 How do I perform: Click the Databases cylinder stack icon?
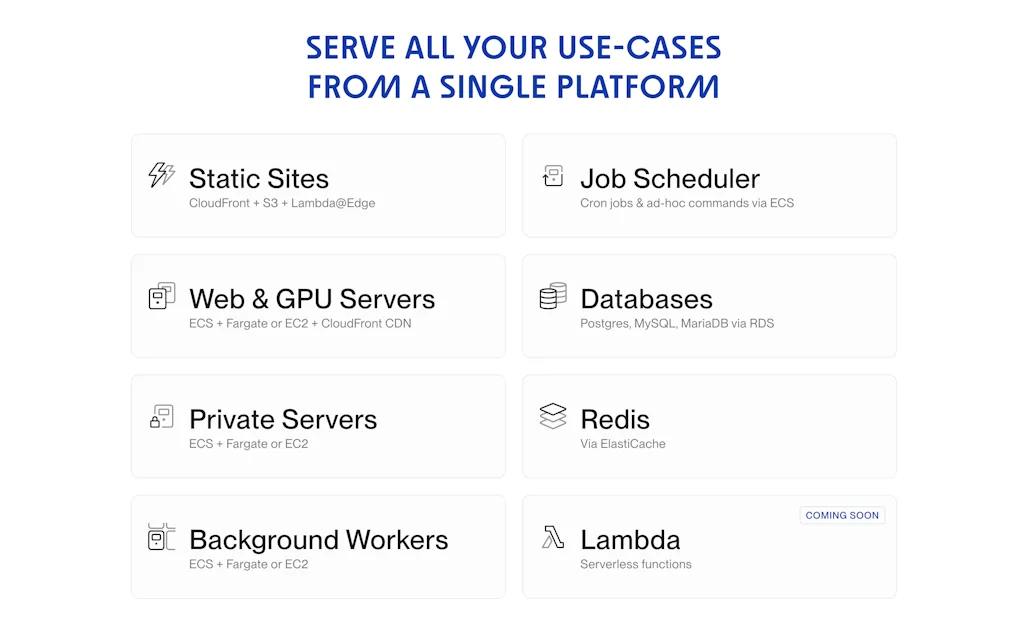(x=553, y=296)
